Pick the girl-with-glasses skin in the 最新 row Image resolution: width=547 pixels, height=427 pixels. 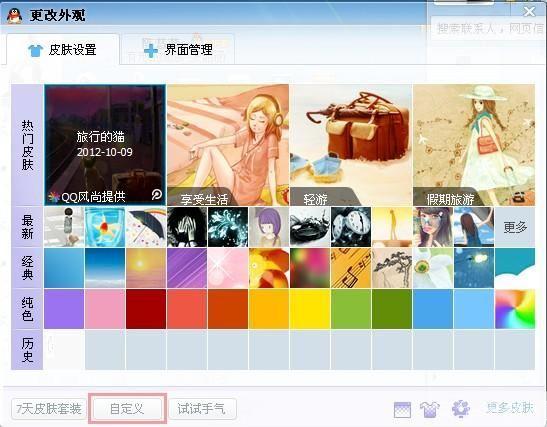433,227
